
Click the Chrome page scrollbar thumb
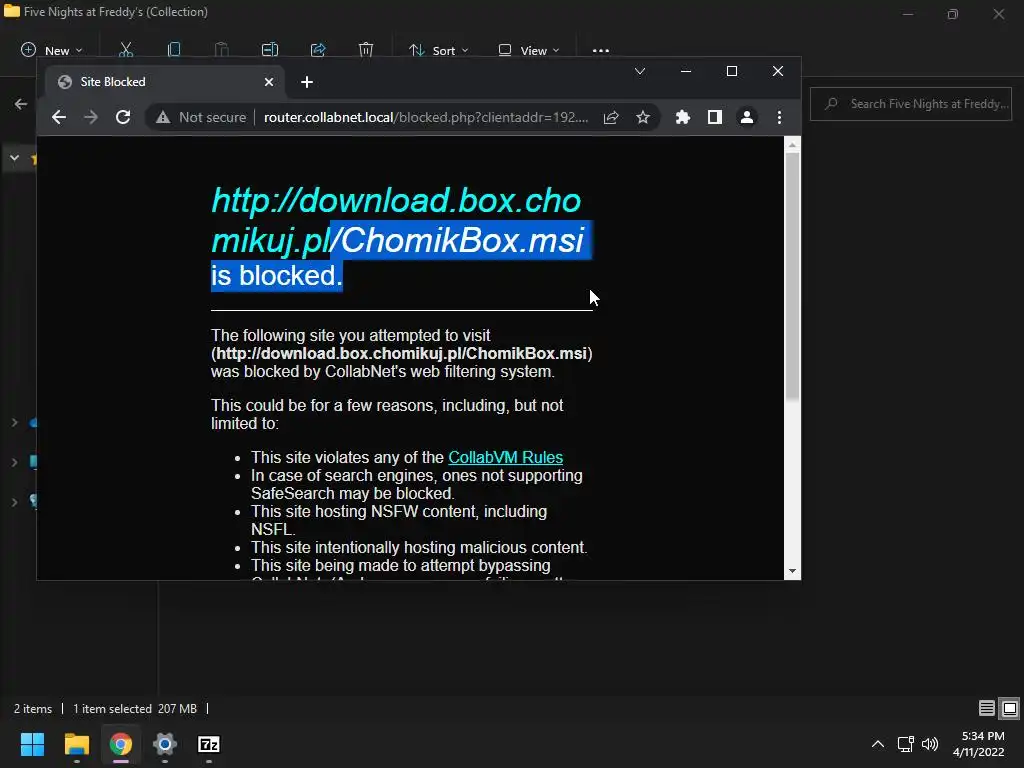792,276
